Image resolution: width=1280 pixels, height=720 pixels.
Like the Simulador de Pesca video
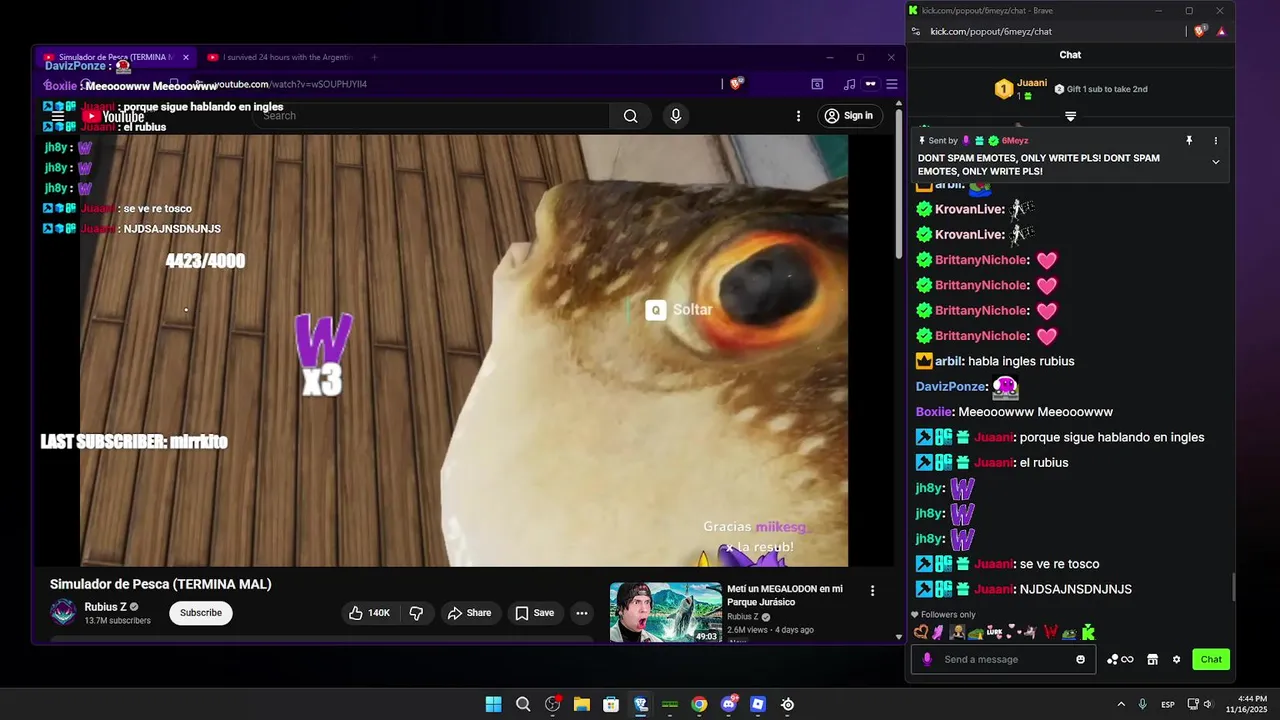click(369, 613)
